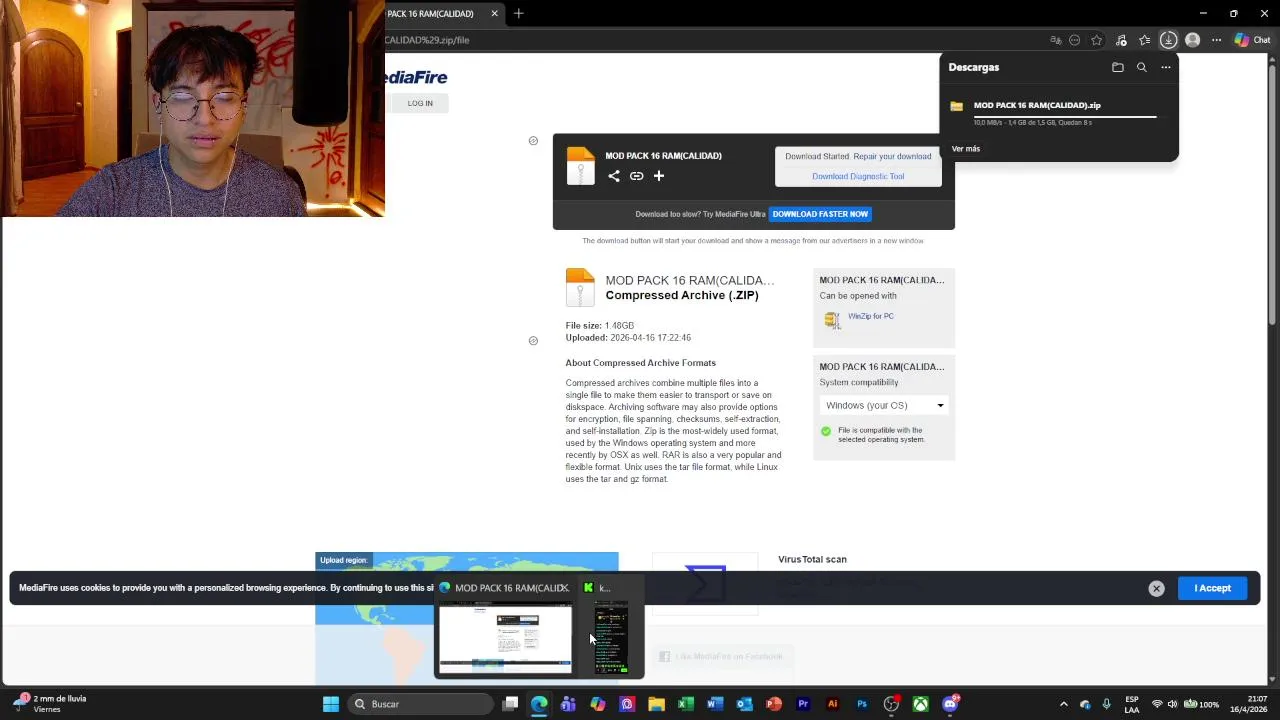Click battery 100% indicator
Image resolution: width=1280 pixels, height=720 pixels.
point(1200,704)
